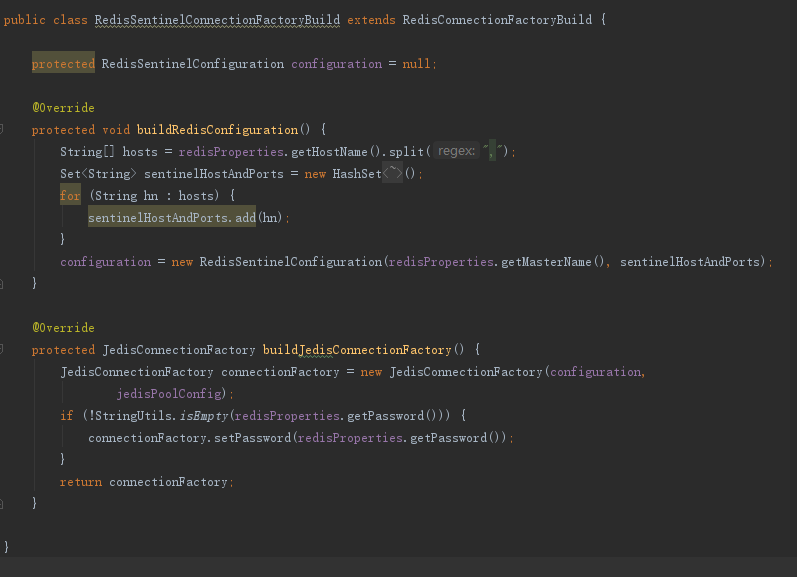The image size is (797, 577).
Task: Click the 'null' value
Action: (x=416, y=64)
